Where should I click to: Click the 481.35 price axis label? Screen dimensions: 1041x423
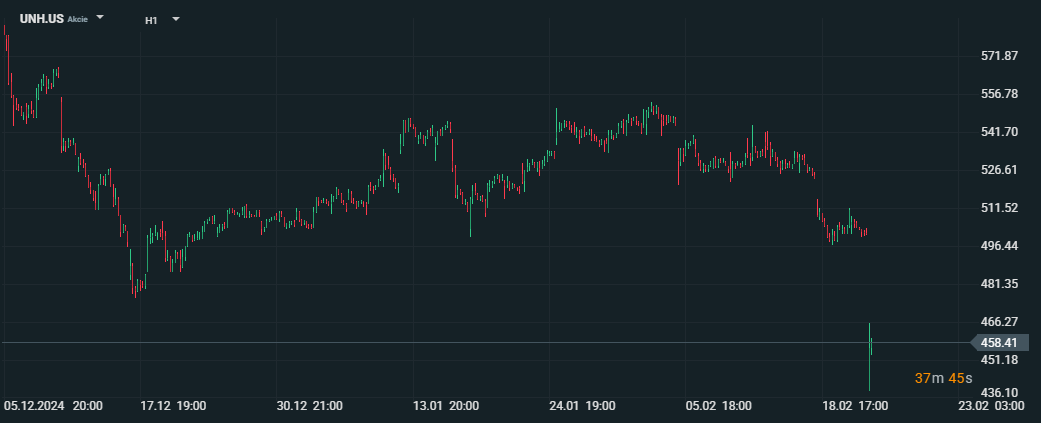click(999, 284)
